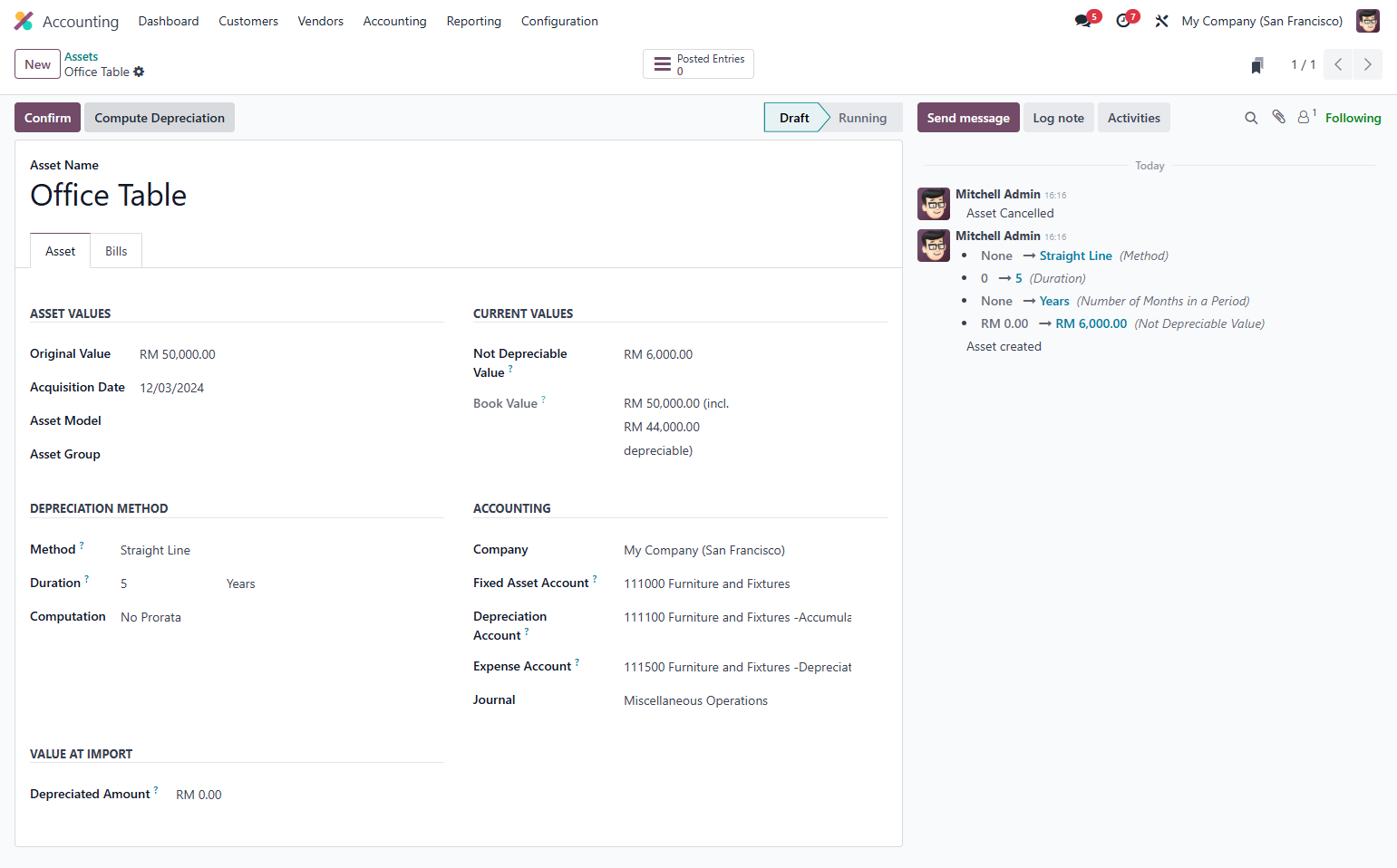Open the Configuration menu
The height and width of the screenshot is (868, 1397).
[x=559, y=21]
